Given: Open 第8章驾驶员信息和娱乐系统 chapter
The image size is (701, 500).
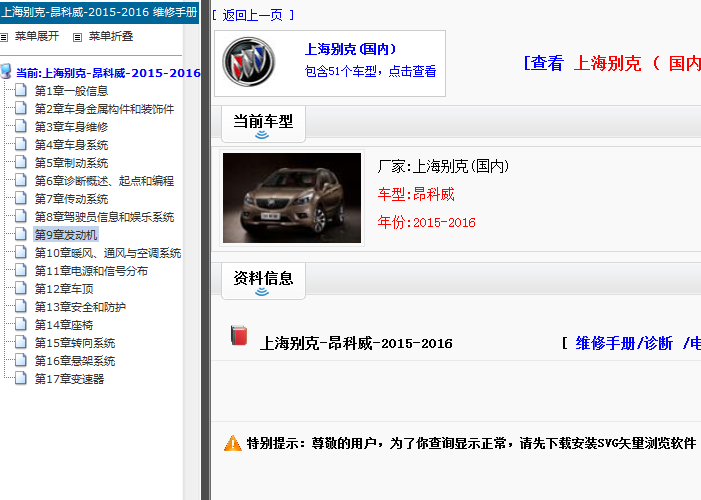Looking at the screenshot, I should pyautogui.click(x=104, y=217).
